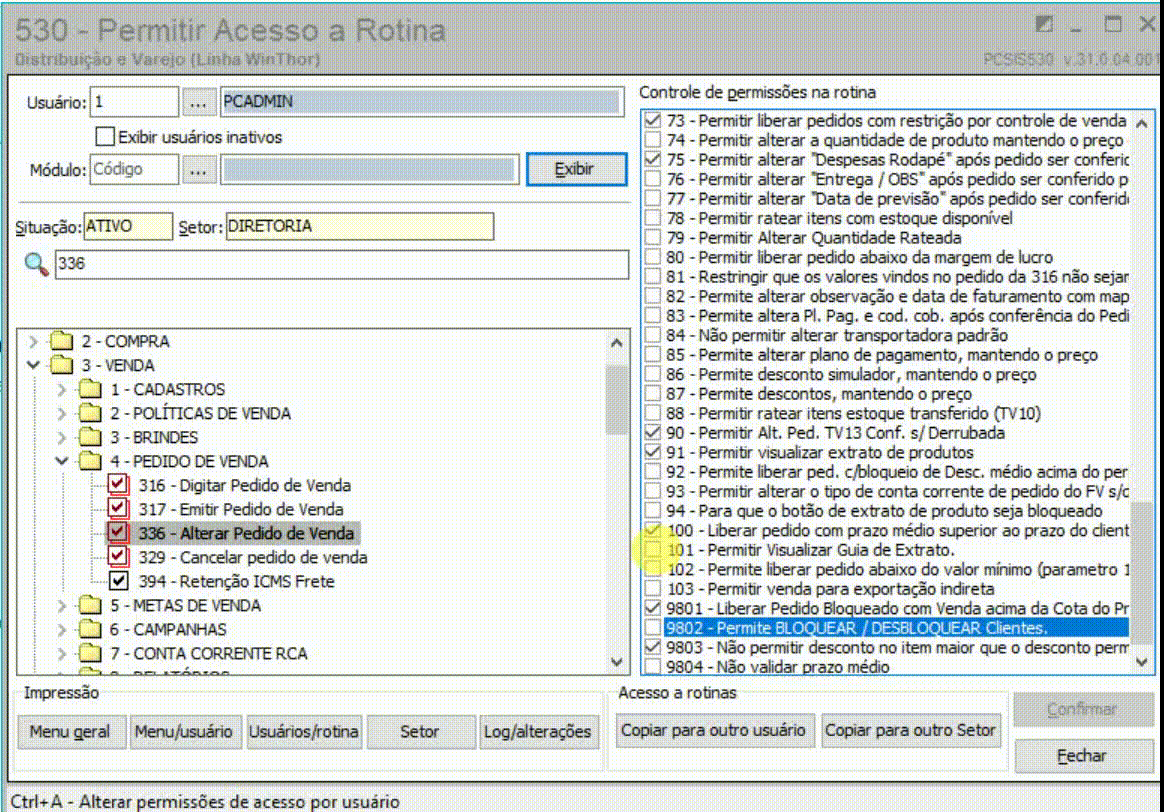Image resolution: width=1164 pixels, height=812 pixels.
Task: Uncheck permission 91 visualizar extrato de produtos
Action: (x=653, y=452)
